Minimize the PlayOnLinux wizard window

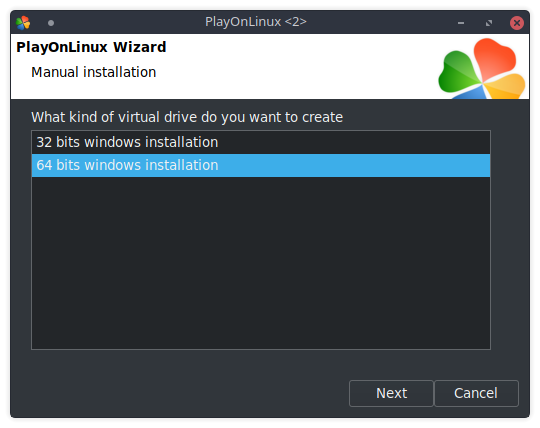point(461,23)
